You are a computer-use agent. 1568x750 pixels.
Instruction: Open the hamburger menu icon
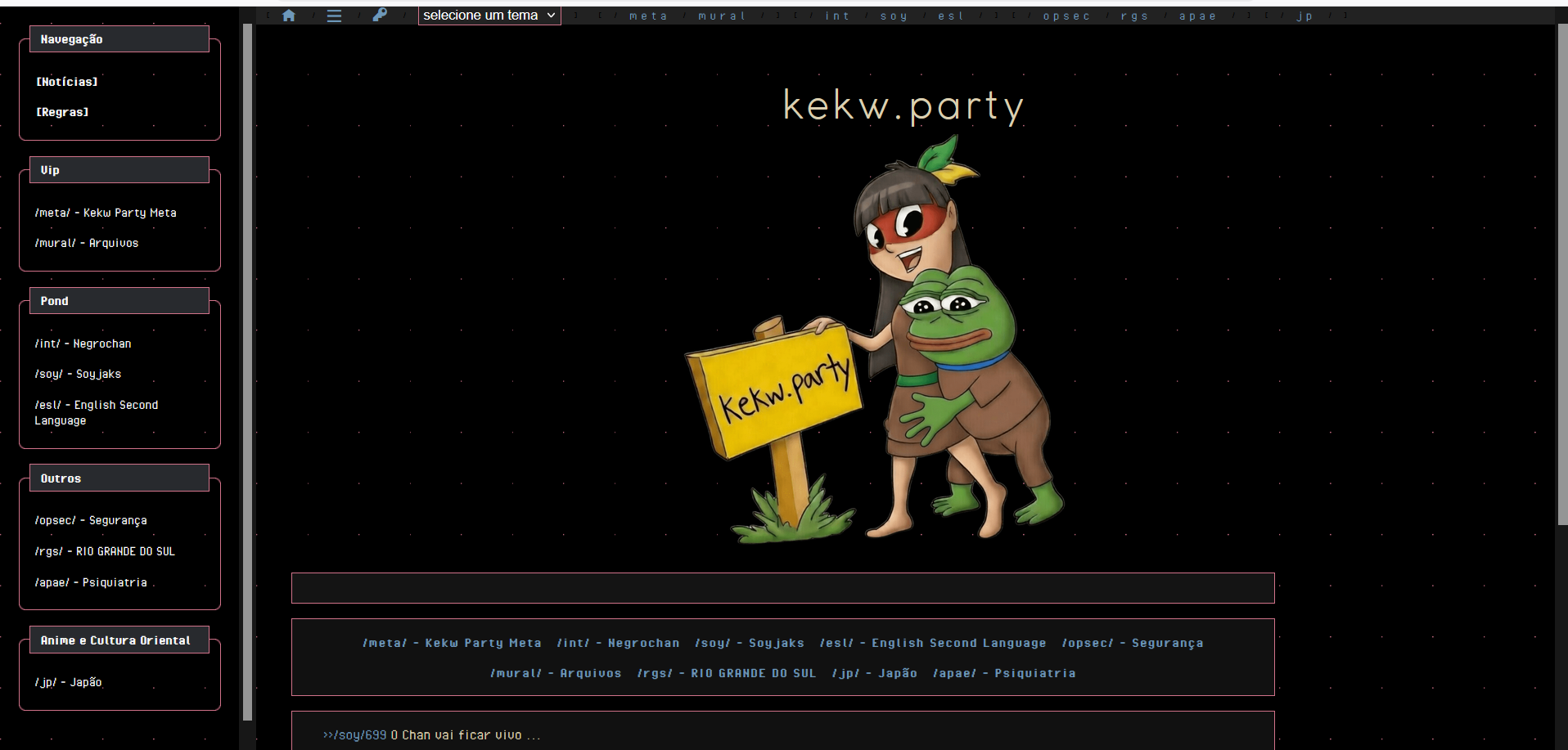click(334, 16)
